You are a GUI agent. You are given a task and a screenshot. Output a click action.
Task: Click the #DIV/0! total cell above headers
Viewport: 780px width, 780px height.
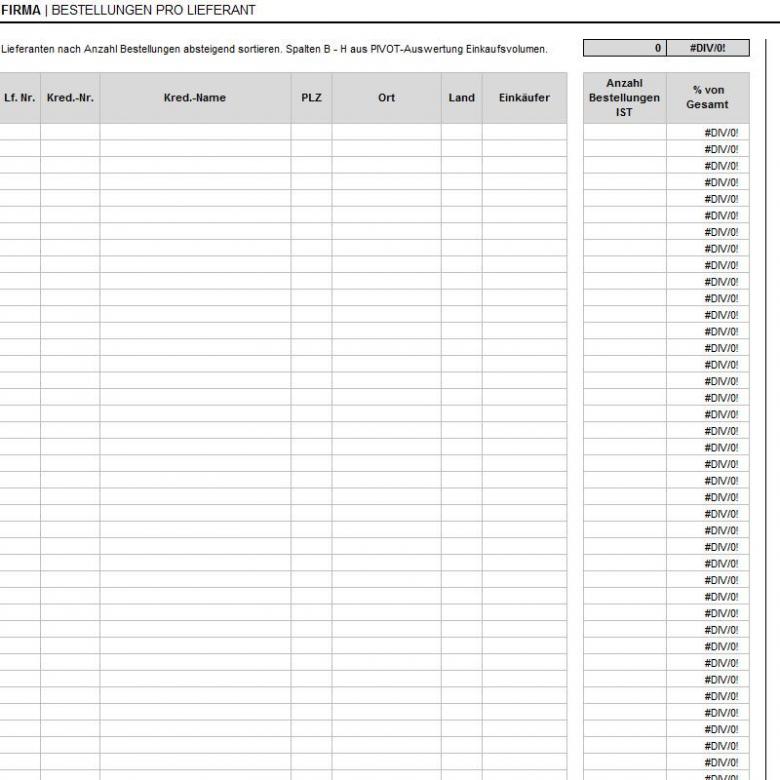tap(707, 48)
